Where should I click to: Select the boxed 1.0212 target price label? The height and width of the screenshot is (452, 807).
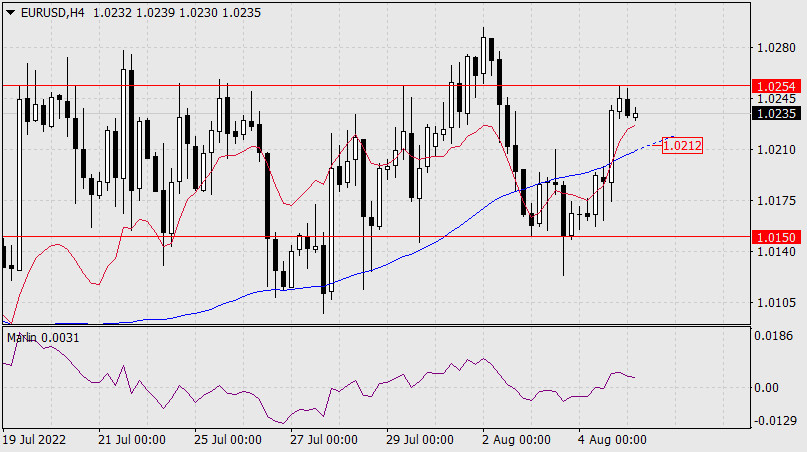coord(682,146)
